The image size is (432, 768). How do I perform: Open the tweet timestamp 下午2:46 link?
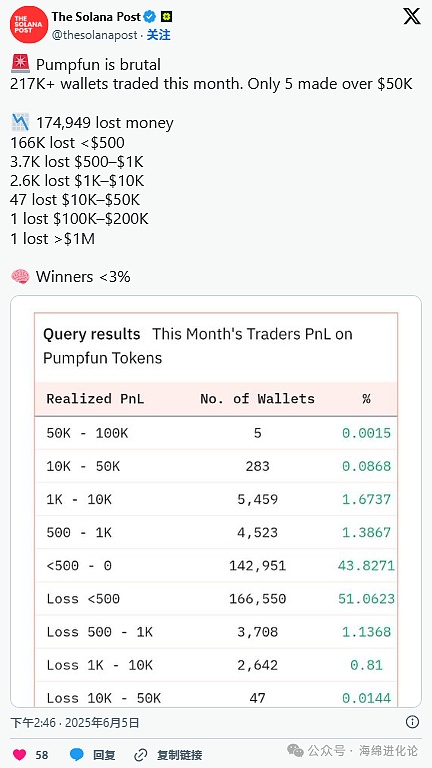[75, 722]
